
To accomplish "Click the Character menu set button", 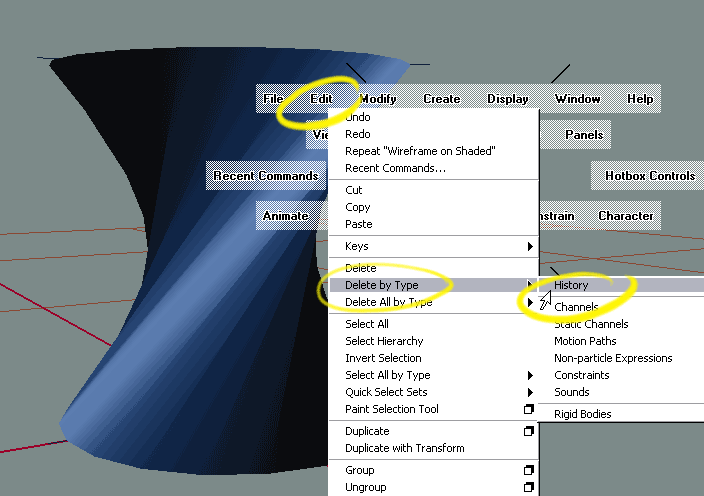I will pos(625,216).
